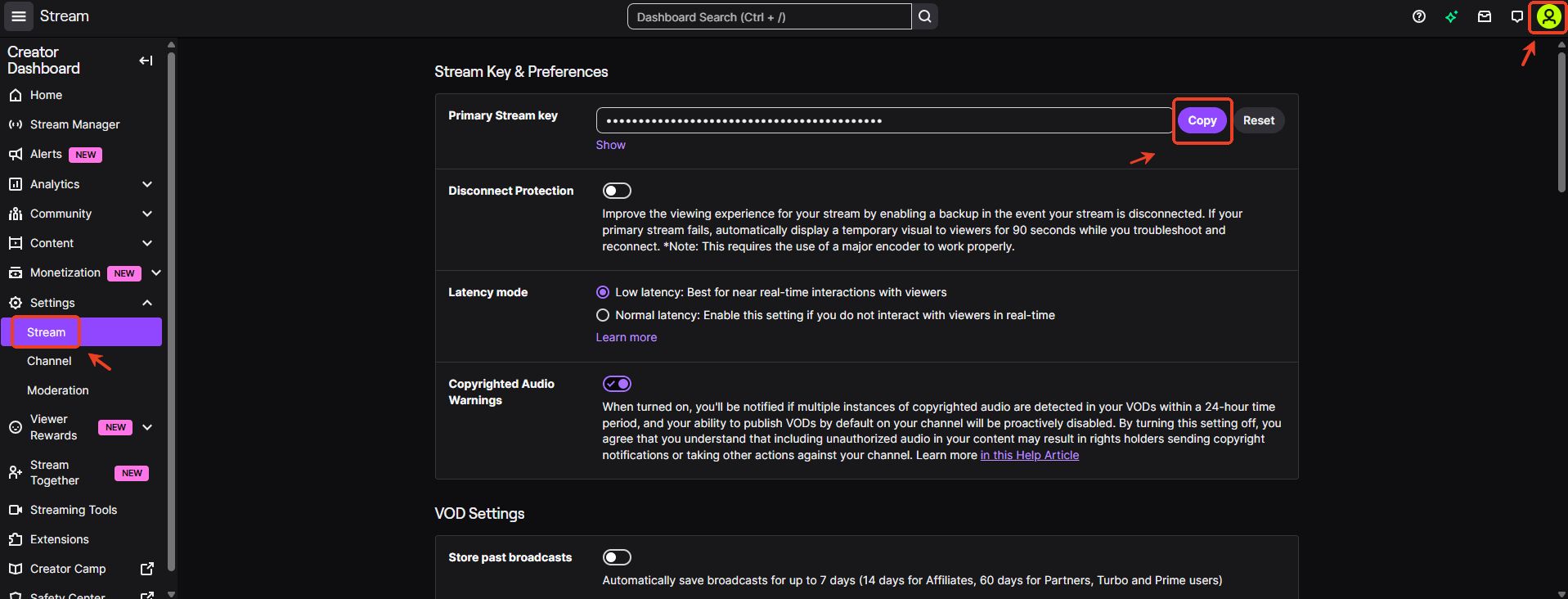1568x599 pixels.
Task: Click the Viewer Rewards icon
Action: (x=15, y=427)
